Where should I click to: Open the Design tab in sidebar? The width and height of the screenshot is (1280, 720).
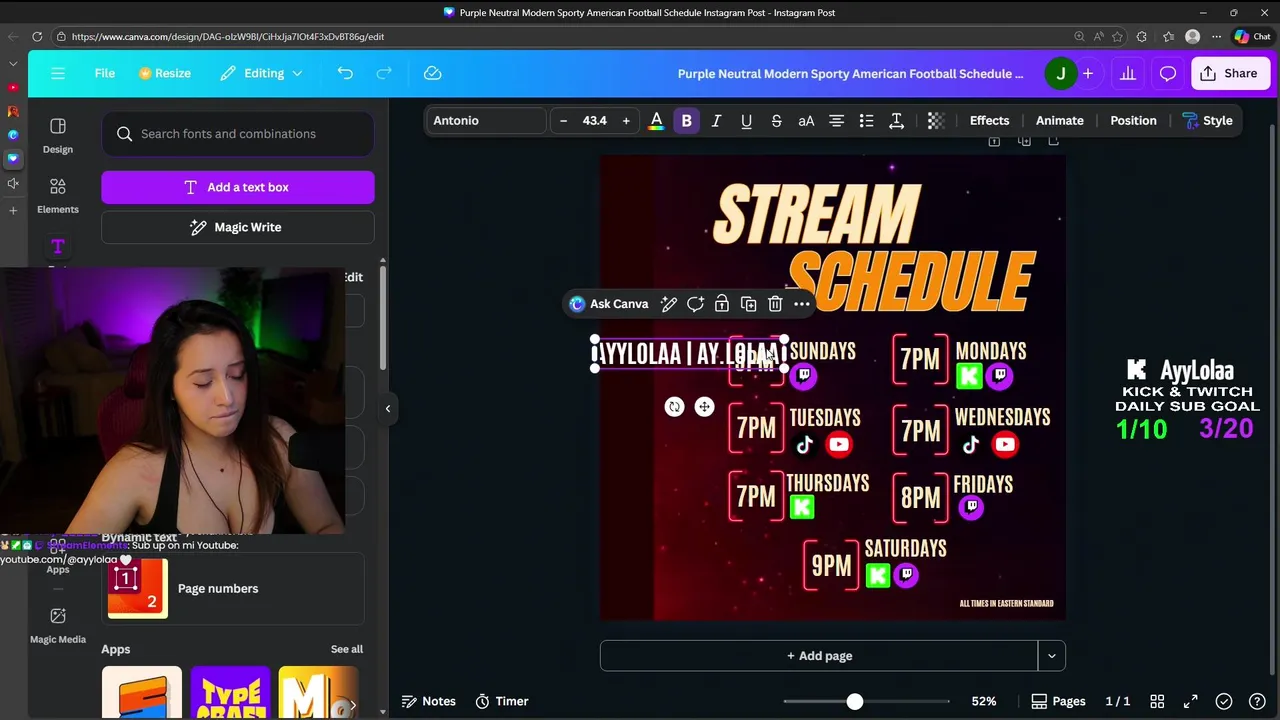click(57, 135)
